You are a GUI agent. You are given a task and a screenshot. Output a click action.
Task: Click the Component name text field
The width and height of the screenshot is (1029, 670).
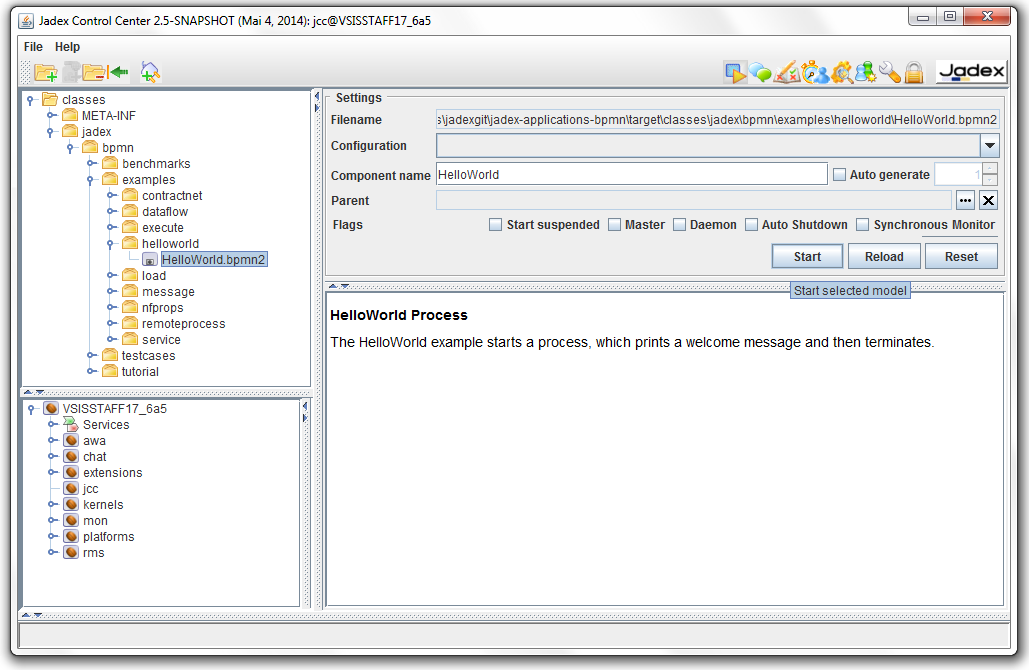[631, 175]
